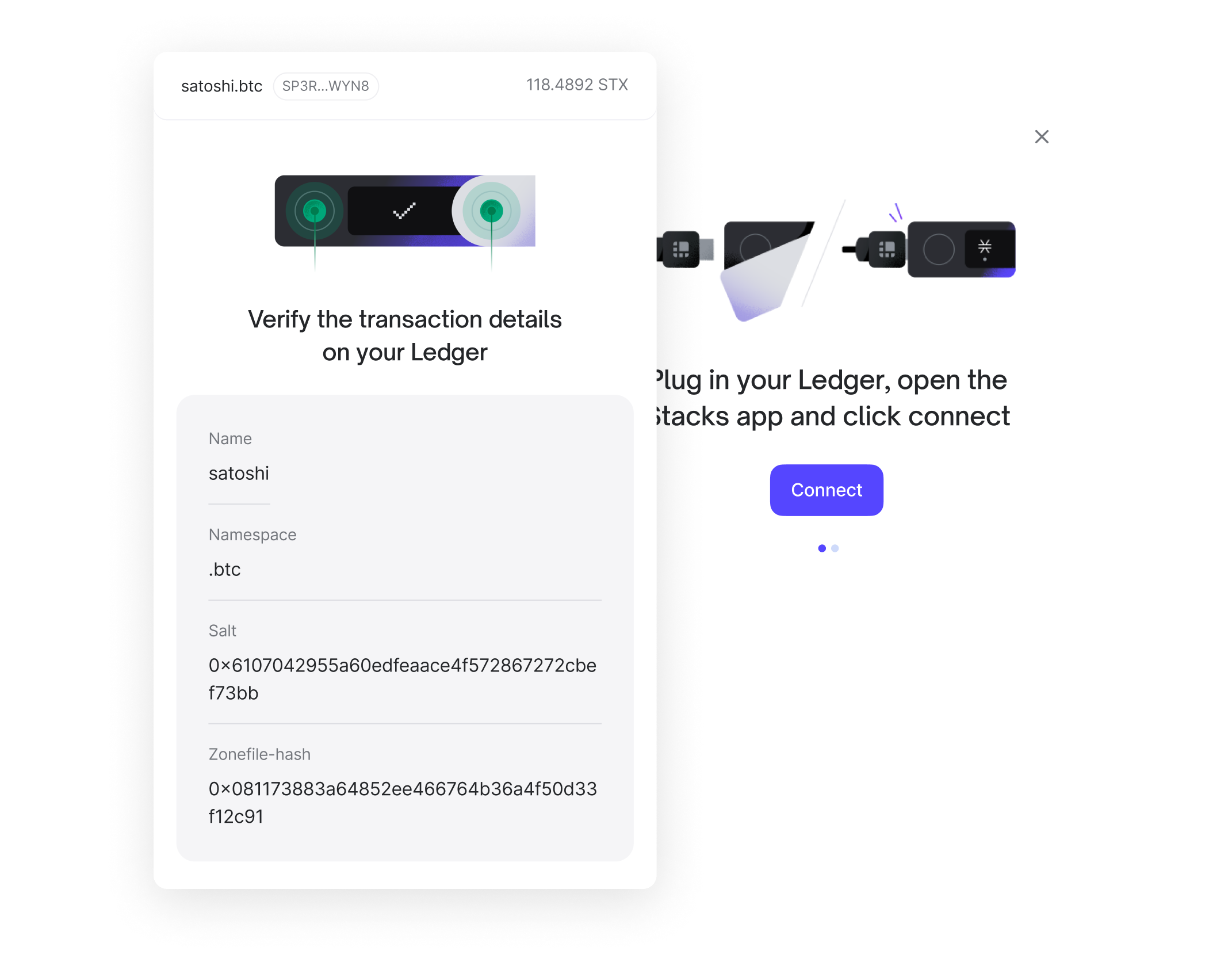Click the 118.4892 STX balance
The height and width of the screenshot is (958, 1232).
click(577, 85)
